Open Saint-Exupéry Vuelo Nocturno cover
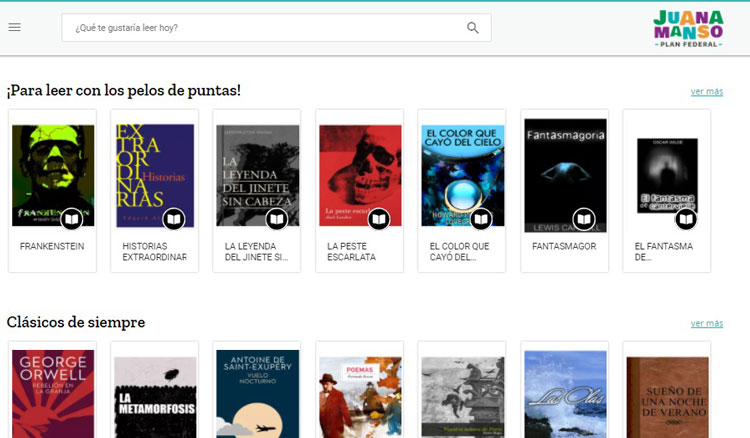The width and height of the screenshot is (750, 438). coord(257,394)
